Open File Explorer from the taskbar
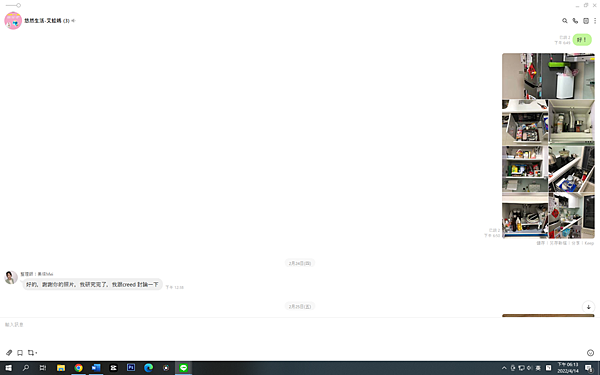This screenshot has height=375, width=600. [x=61, y=368]
